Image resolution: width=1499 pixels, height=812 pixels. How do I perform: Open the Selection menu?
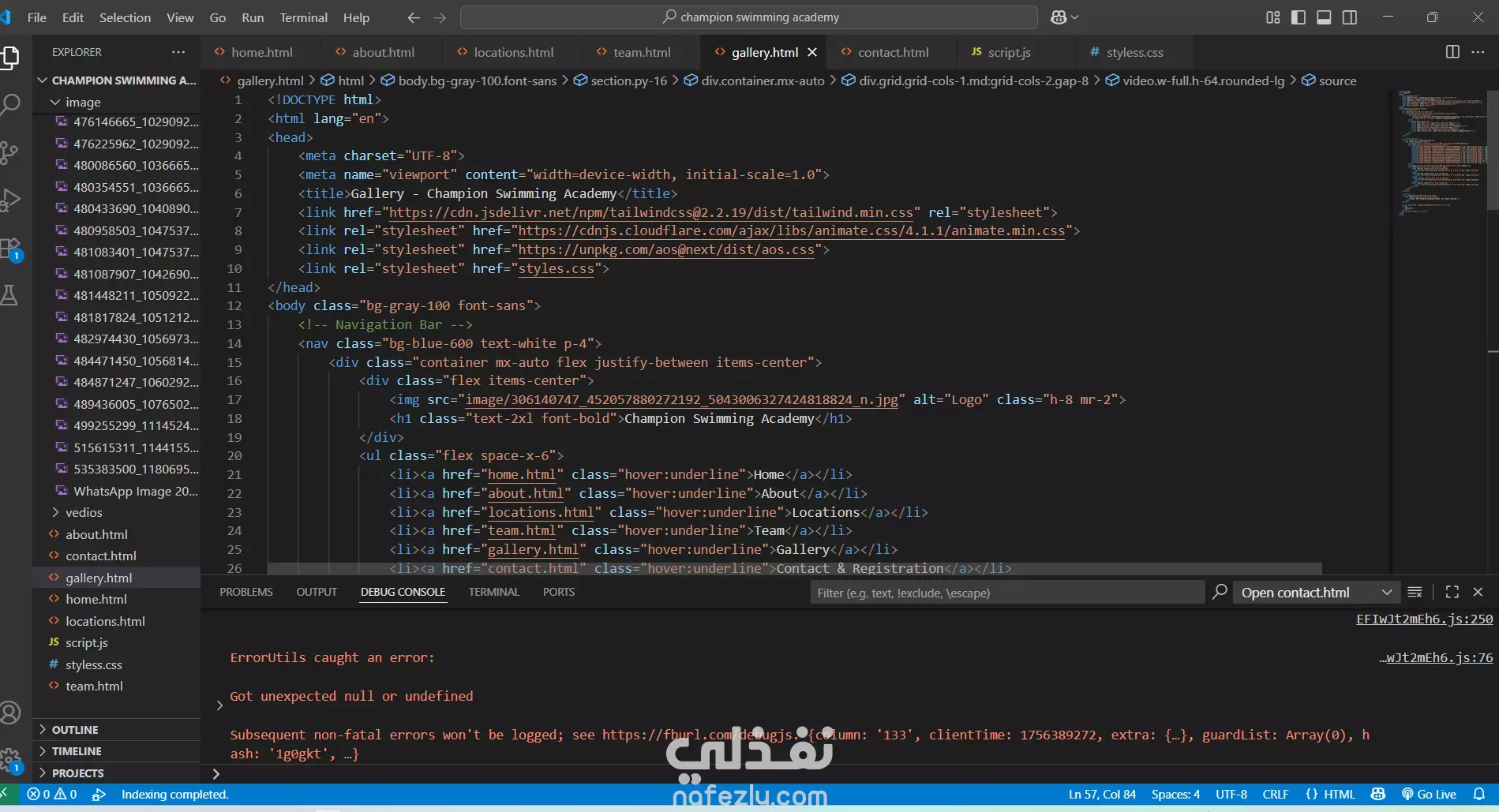point(125,17)
